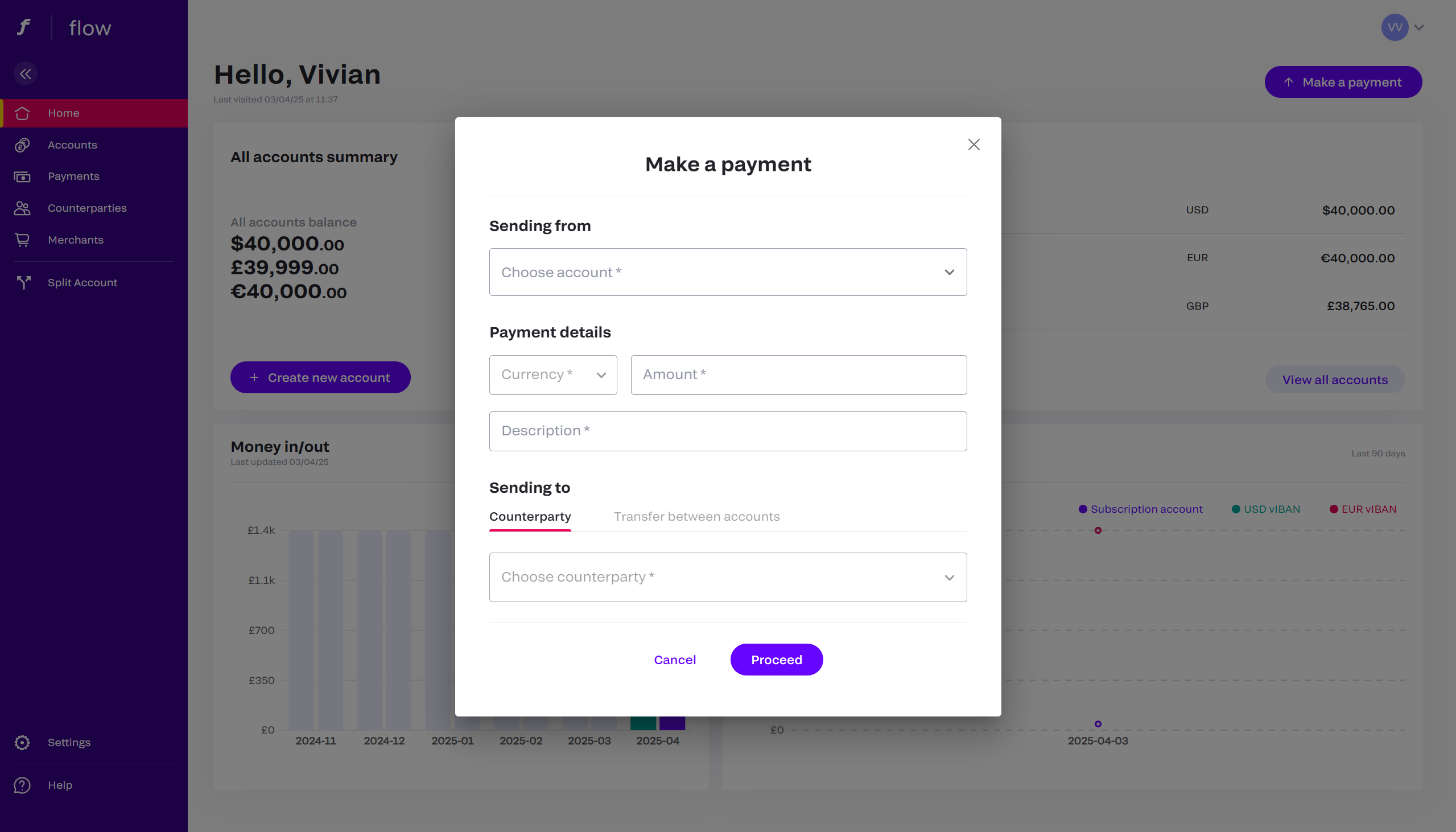Open user menu chevron beside avatar
Viewport: 1456px width, 832px height.
pos(1419,27)
